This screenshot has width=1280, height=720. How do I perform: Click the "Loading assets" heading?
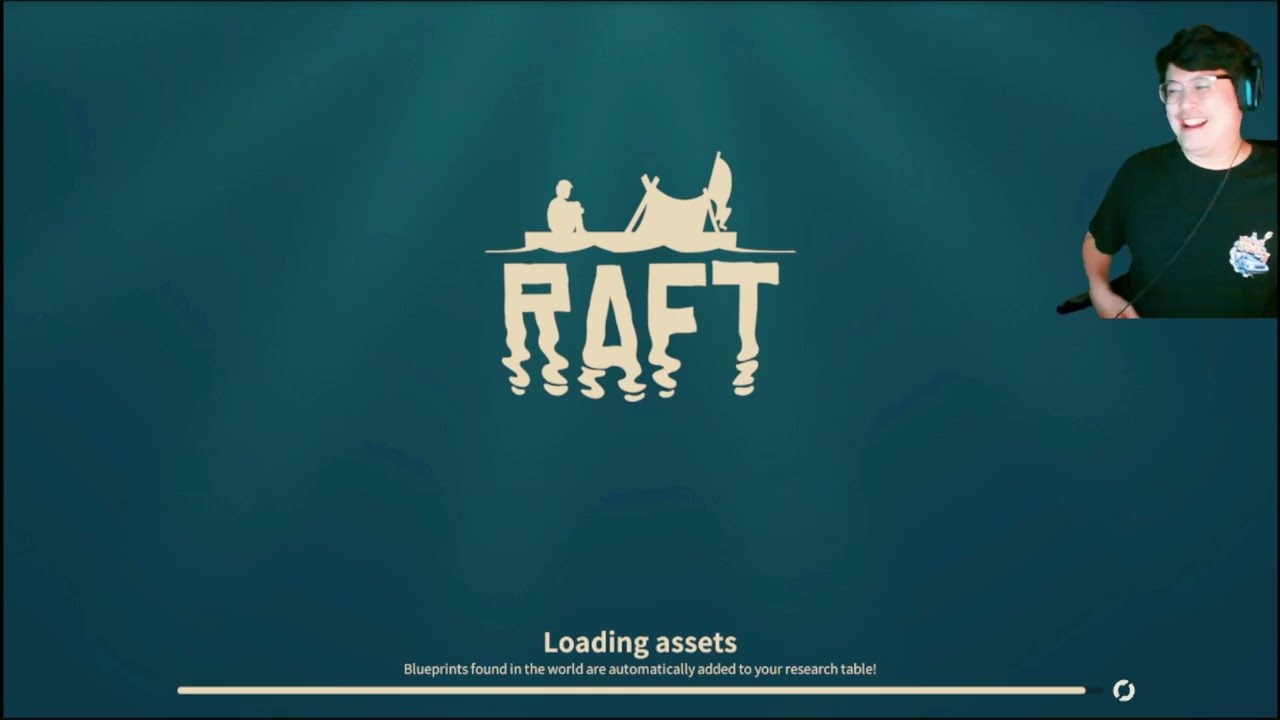click(x=640, y=642)
